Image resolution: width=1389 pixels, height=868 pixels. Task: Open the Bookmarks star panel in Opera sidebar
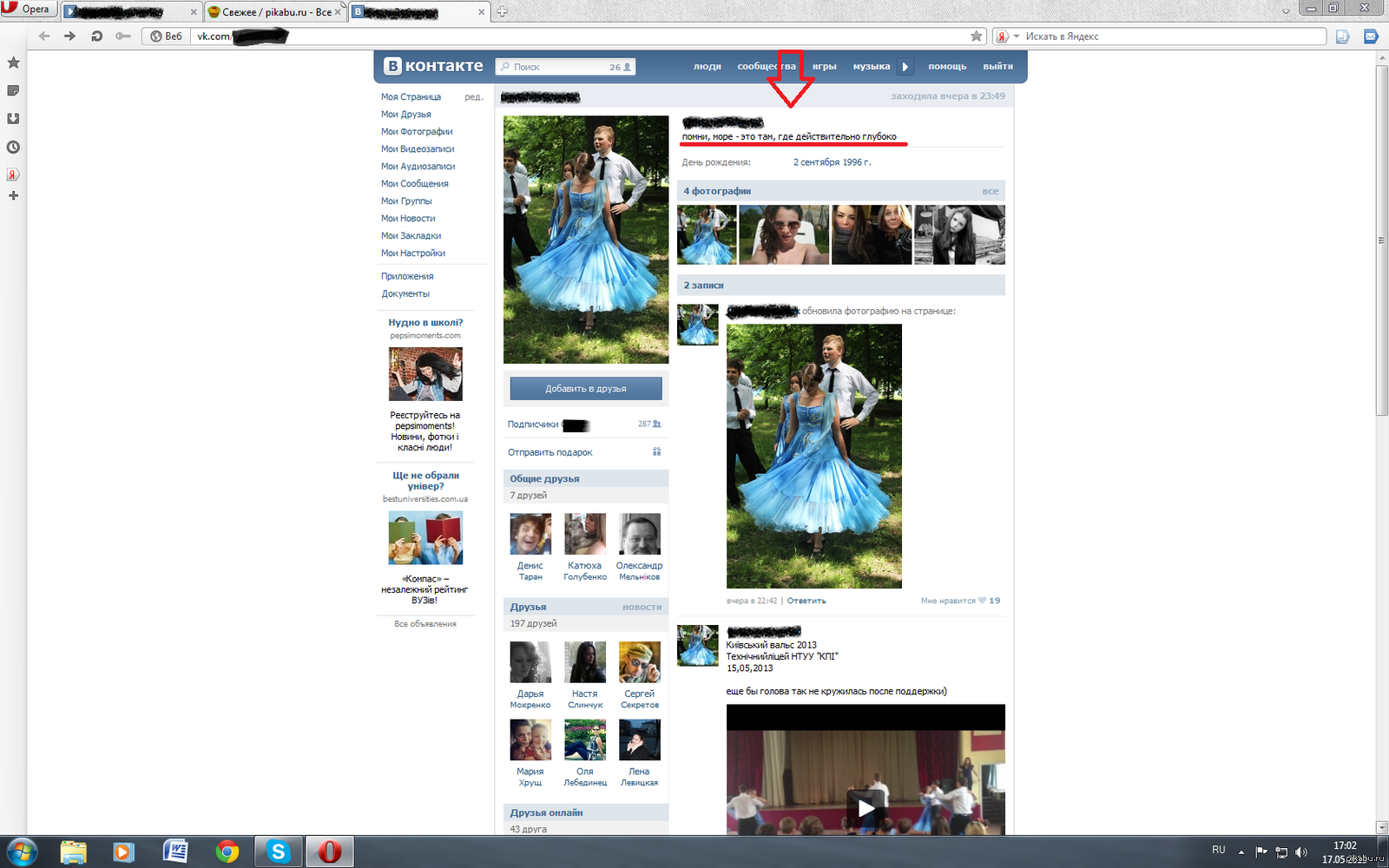click(x=13, y=62)
